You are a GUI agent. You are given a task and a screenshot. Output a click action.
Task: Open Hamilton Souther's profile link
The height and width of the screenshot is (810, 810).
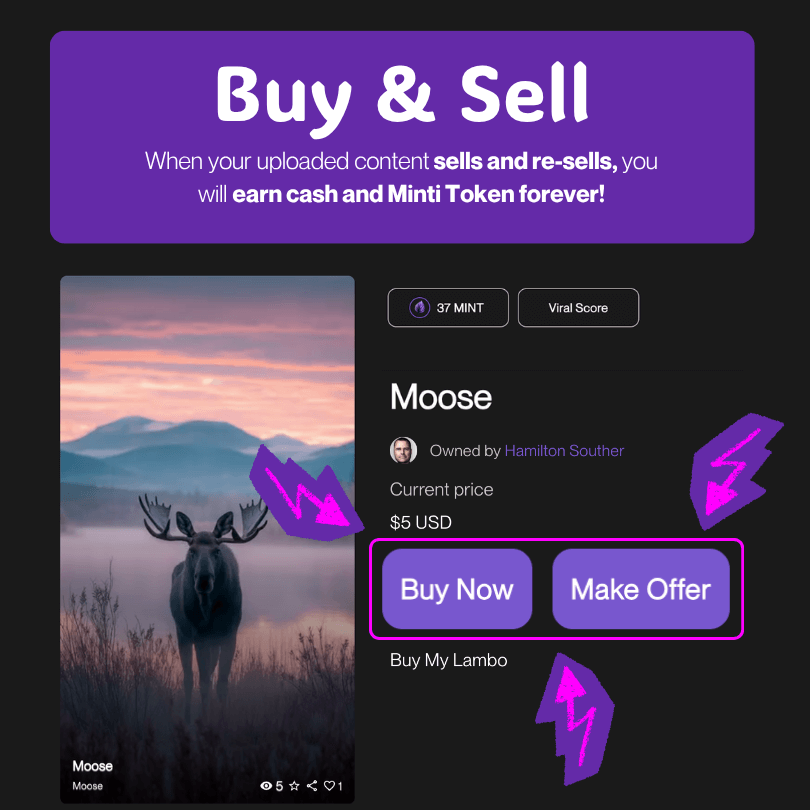point(564,451)
